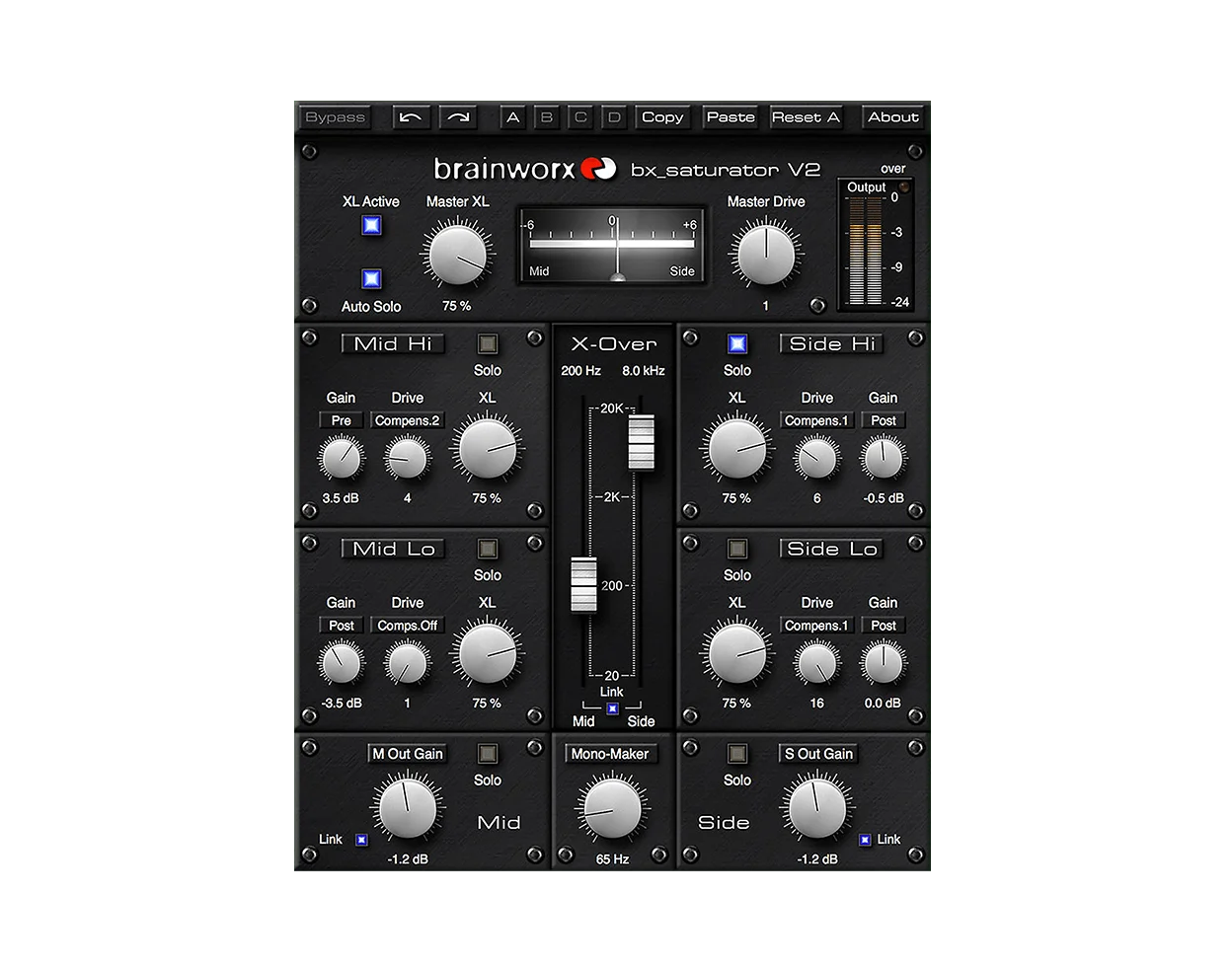1232x967 pixels.
Task: Click the Side Lo Drive knob
Action: point(817,663)
